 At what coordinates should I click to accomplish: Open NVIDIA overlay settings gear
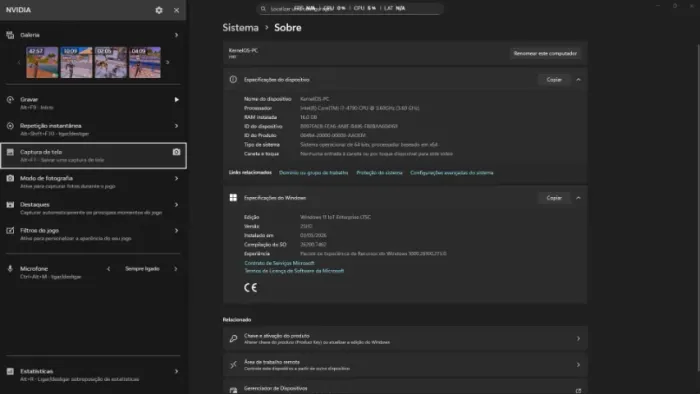pos(159,10)
